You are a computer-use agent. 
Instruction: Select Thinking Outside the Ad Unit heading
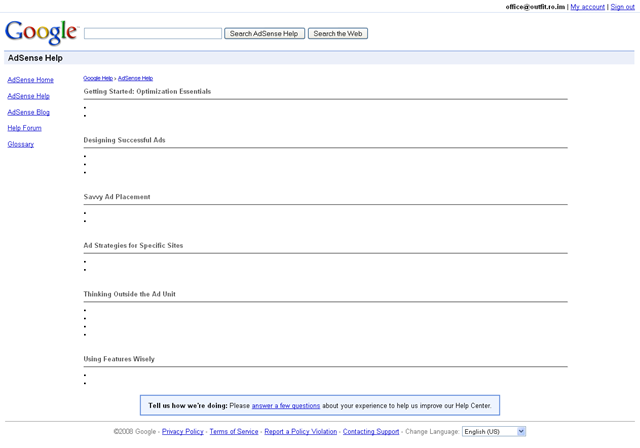(130, 294)
